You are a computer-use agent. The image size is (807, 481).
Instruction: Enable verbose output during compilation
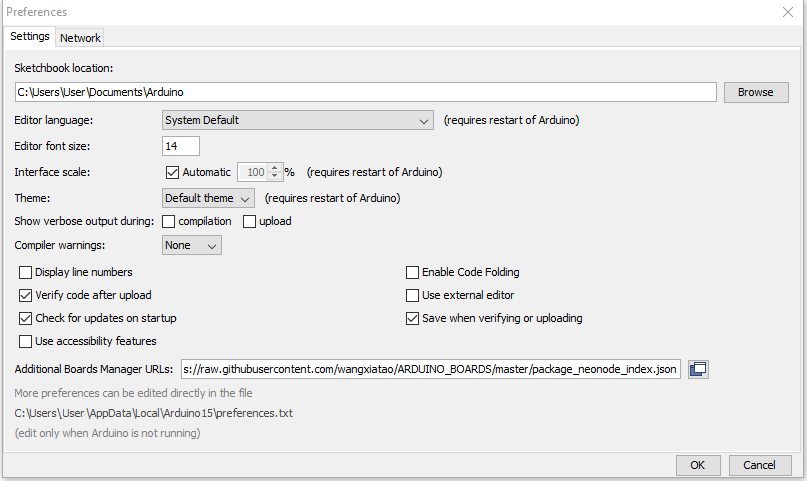[169, 221]
